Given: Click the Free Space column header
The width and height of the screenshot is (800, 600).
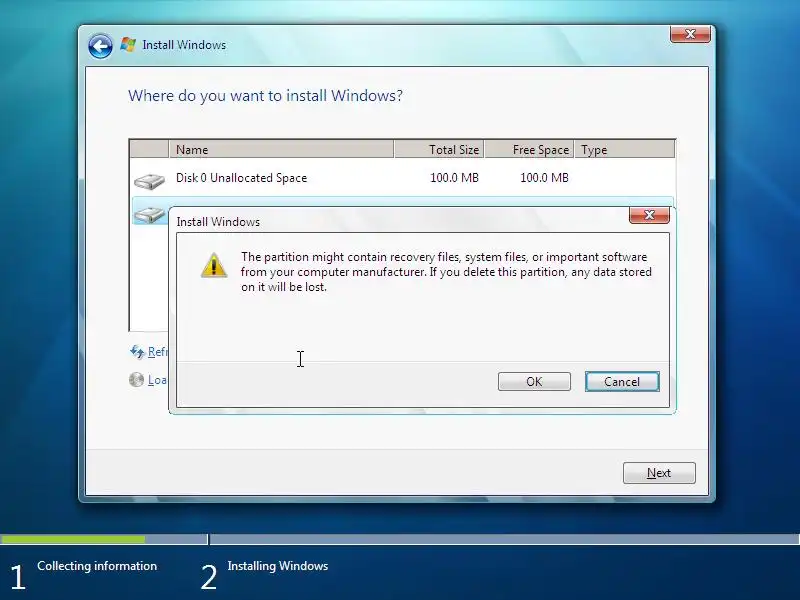Looking at the screenshot, I should 529,149.
